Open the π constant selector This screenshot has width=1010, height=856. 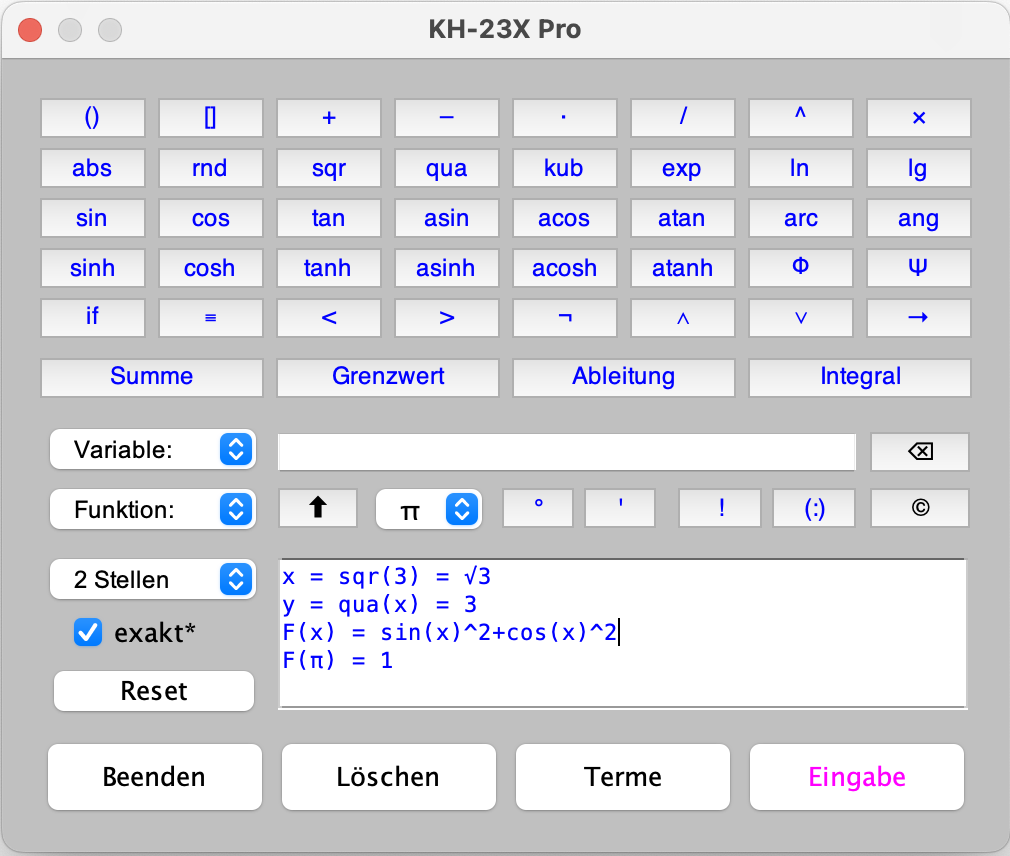tap(428, 510)
